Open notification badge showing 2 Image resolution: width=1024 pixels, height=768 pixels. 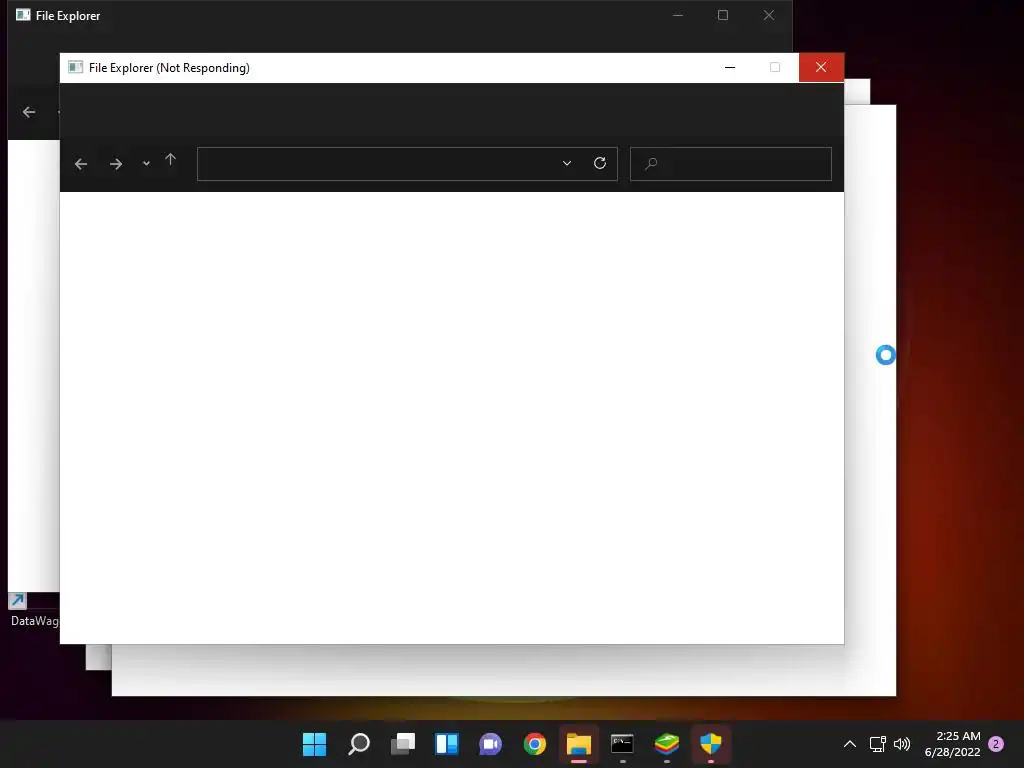coord(996,744)
